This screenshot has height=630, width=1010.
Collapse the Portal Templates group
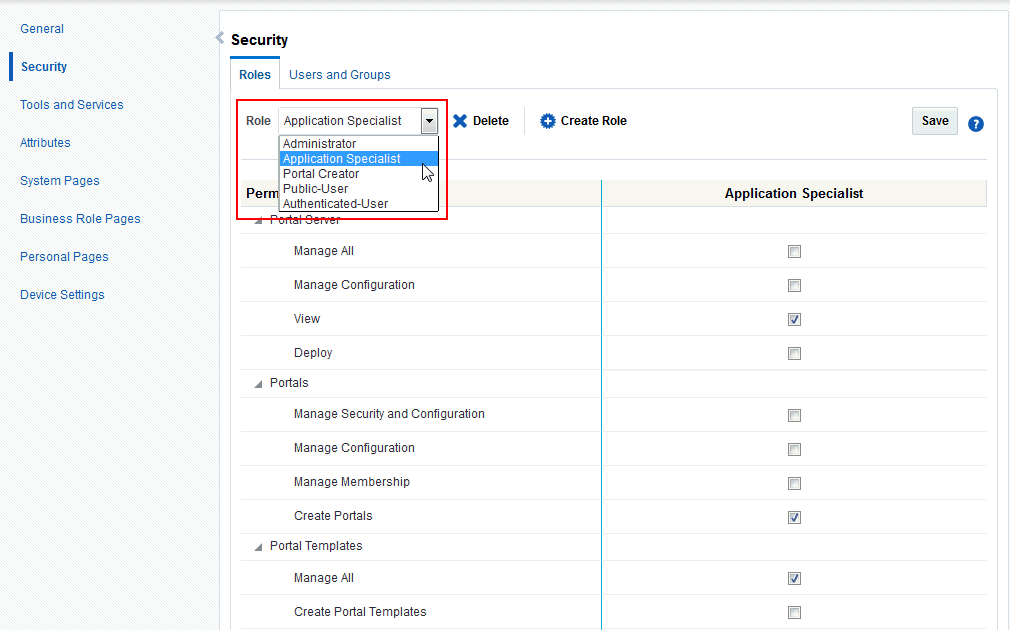point(259,547)
